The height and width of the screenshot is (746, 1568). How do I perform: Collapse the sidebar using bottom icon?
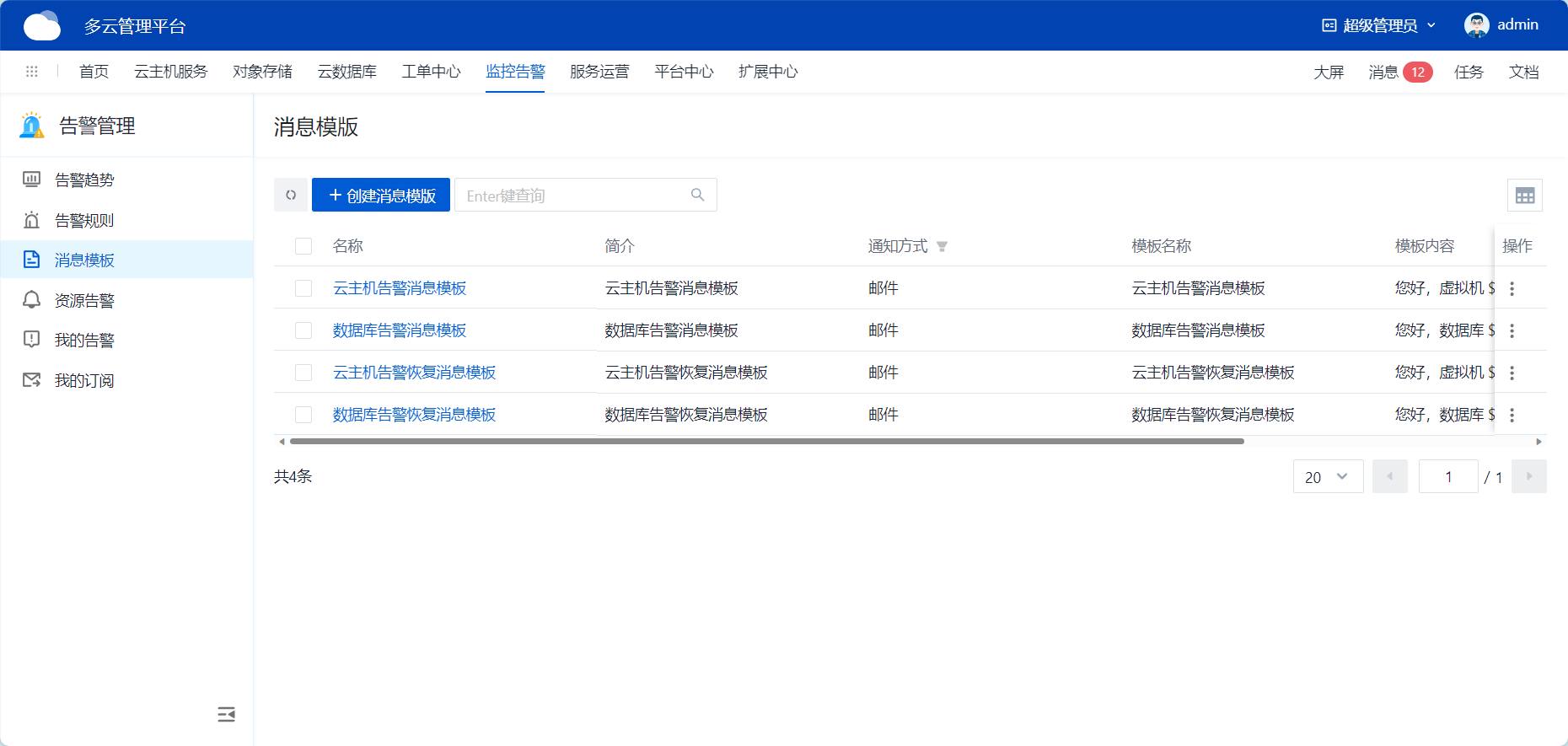pyautogui.click(x=226, y=715)
